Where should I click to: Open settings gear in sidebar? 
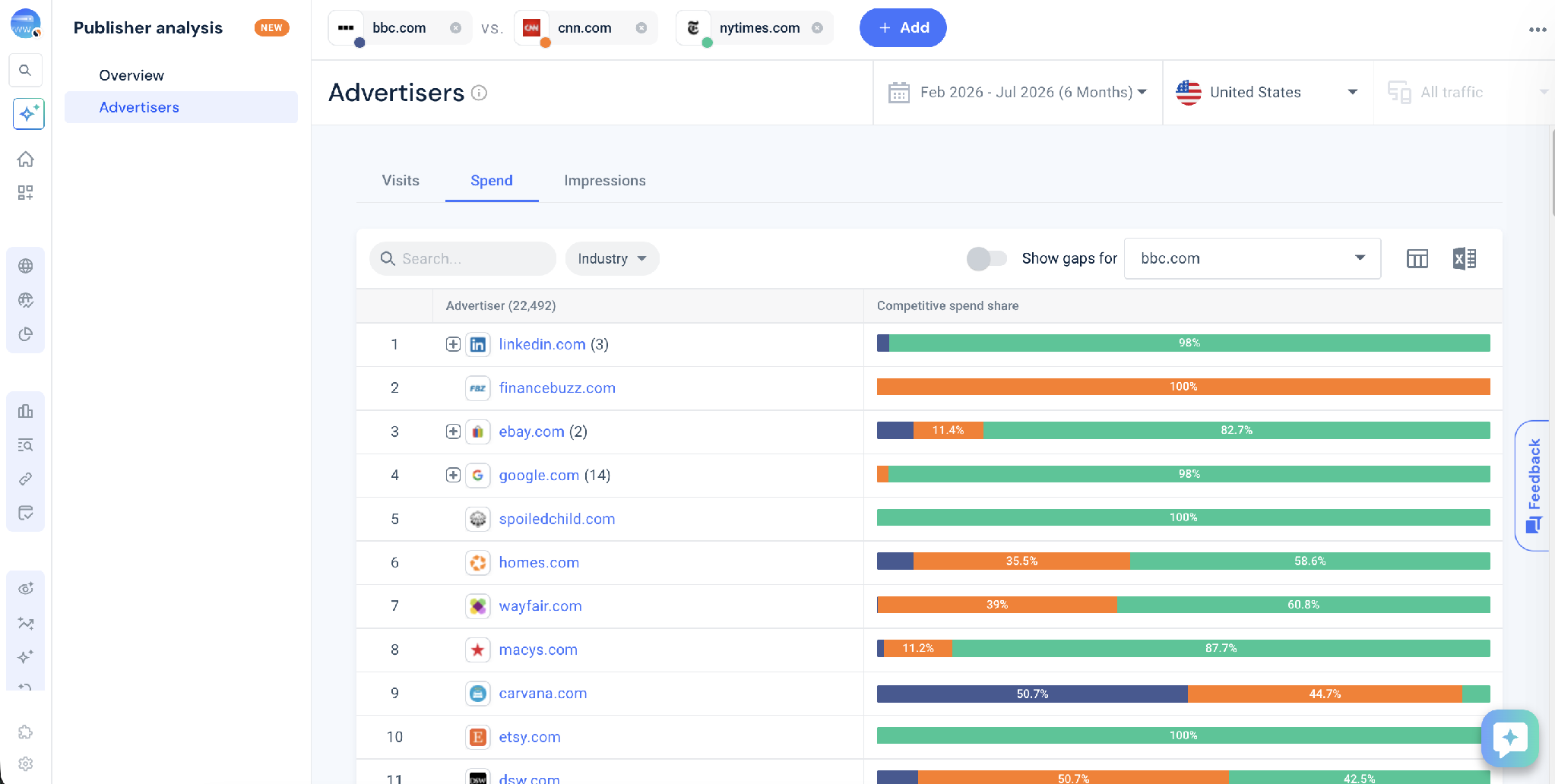[26, 763]
